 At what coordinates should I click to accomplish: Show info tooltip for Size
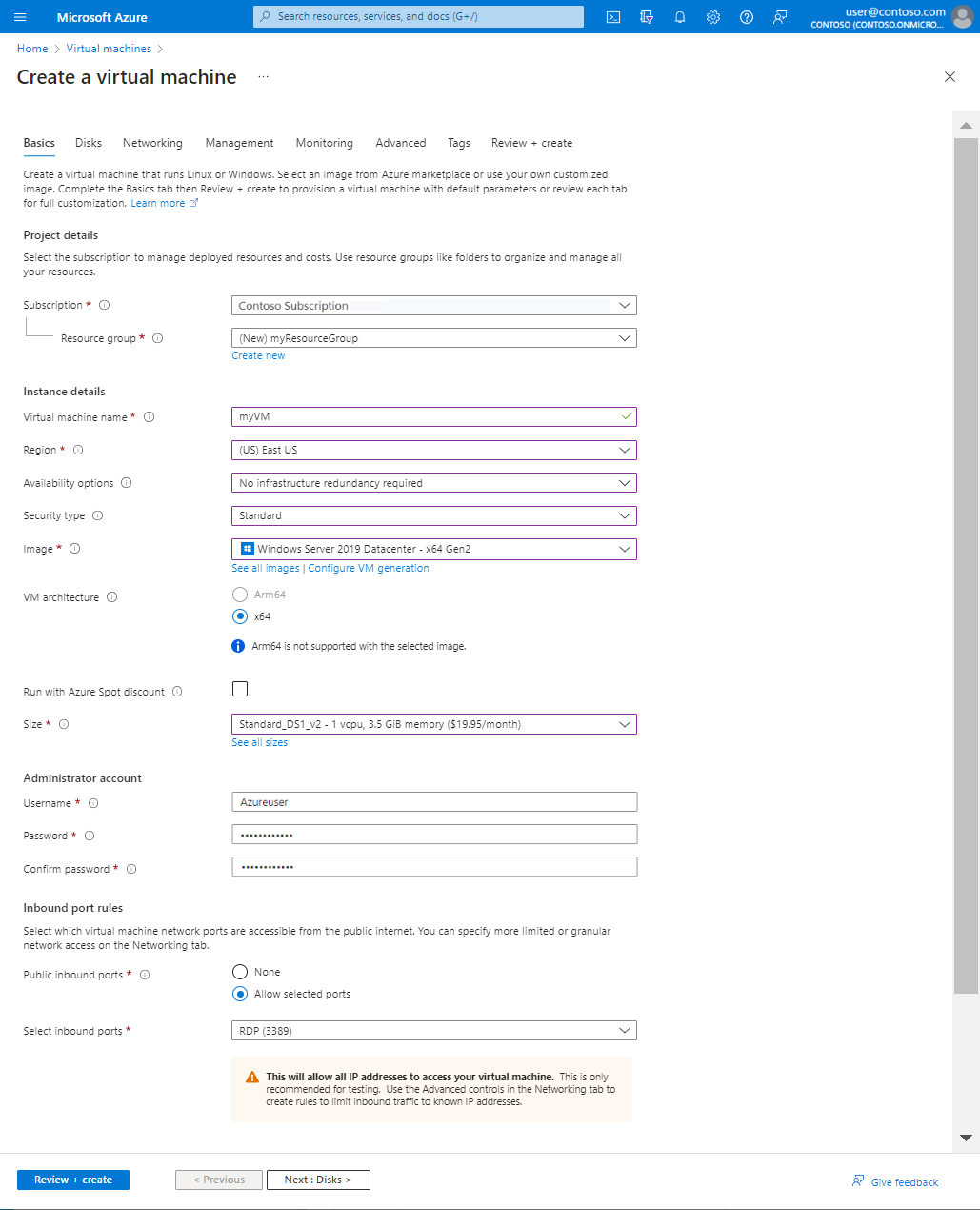pyautogui.click(x=64, y=724)
